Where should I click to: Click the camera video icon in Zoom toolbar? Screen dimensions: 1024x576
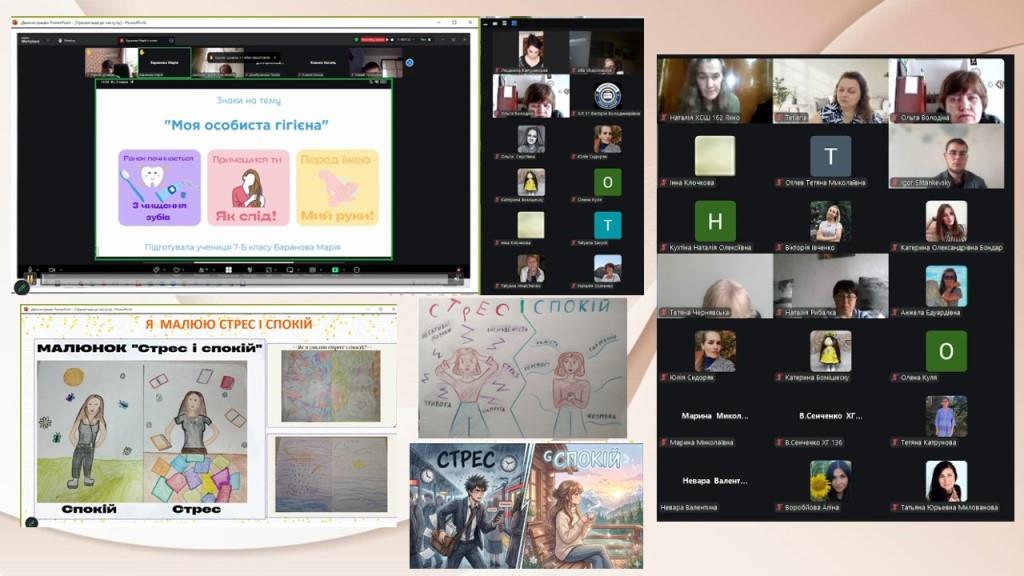[x=52, y=269]
